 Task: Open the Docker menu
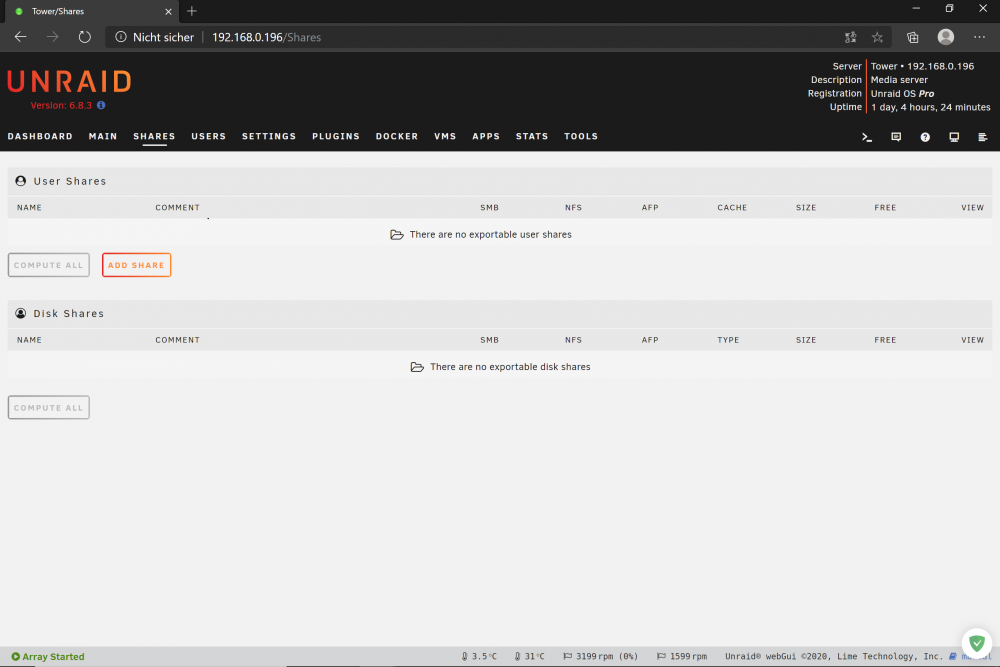click(x=397, y=136)
